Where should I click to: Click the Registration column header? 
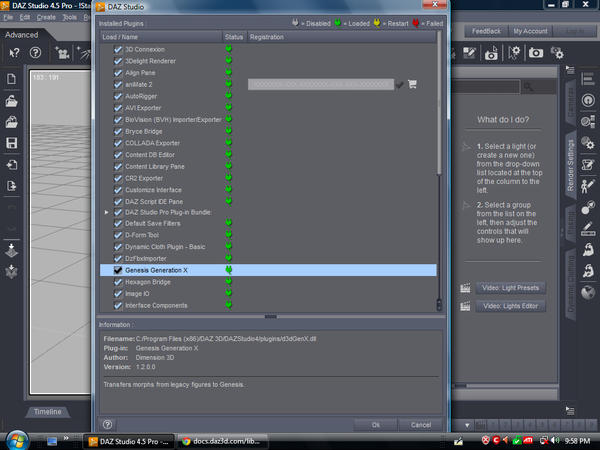[341, 37]
